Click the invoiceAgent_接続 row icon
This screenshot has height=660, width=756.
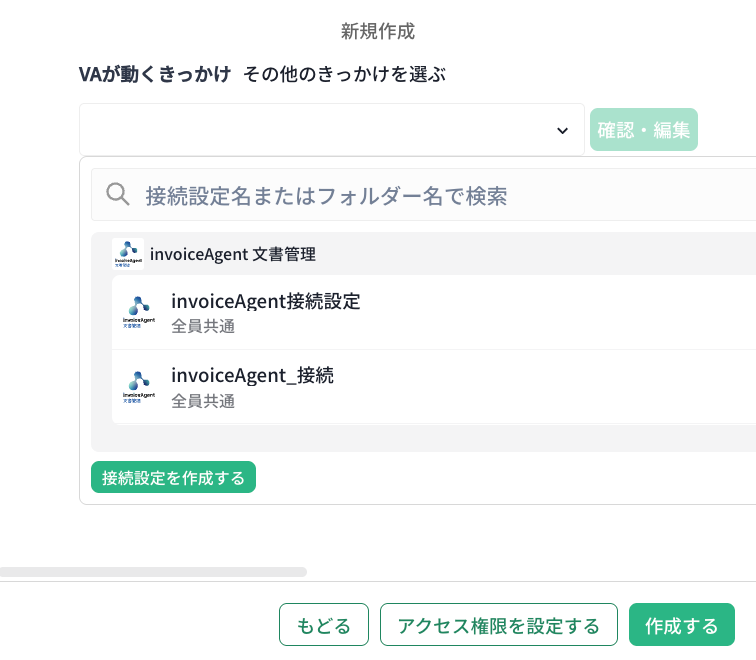tap(139, 387)
